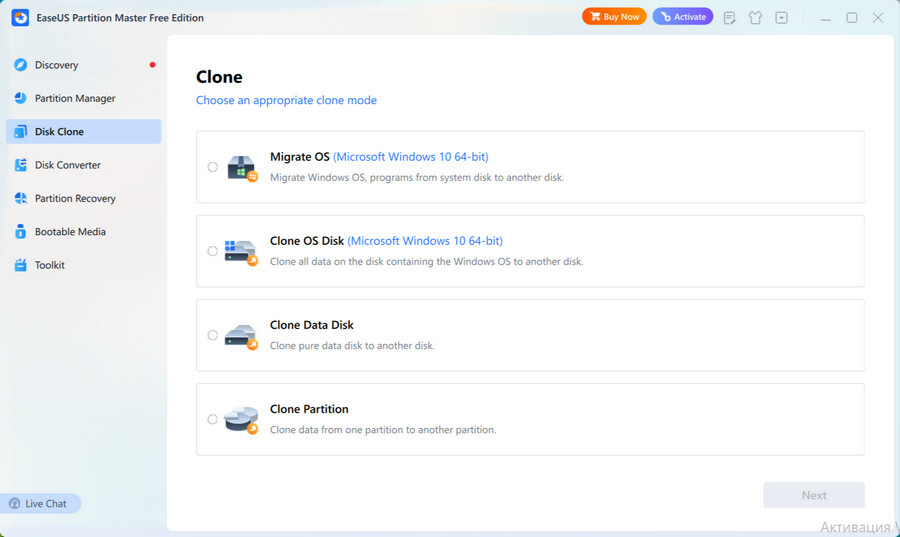Image resolution: width=900 pixels, height=537 pixels.
Task: Close the EaseUS window
Action: (878, 18)
